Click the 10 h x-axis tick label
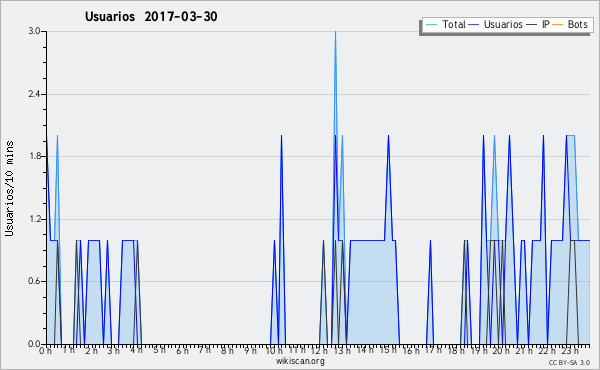 pos(274,351)
